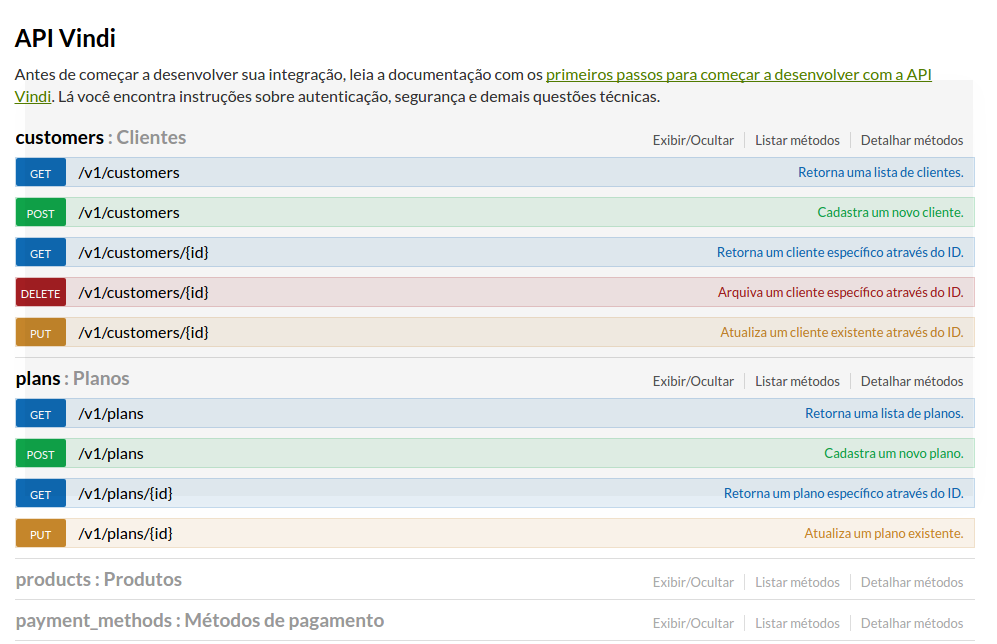The height and width of the screenshot is (644, 997).
Task: Collapse the customers : Clientes heading
Action: coord(101,138)
